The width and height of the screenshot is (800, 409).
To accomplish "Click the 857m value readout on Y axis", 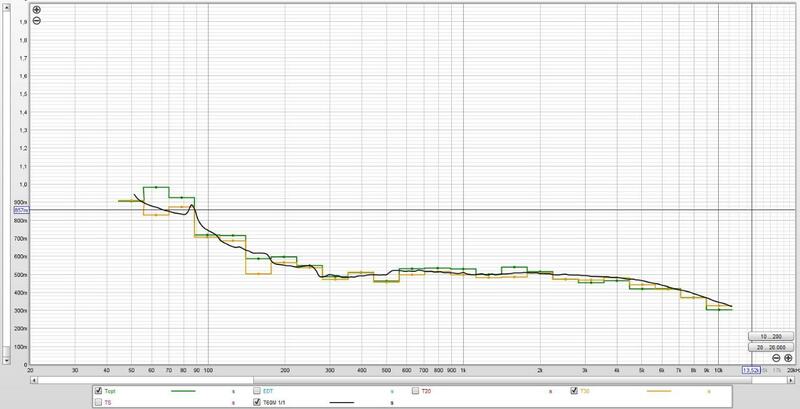I will [x=19, y=210].
